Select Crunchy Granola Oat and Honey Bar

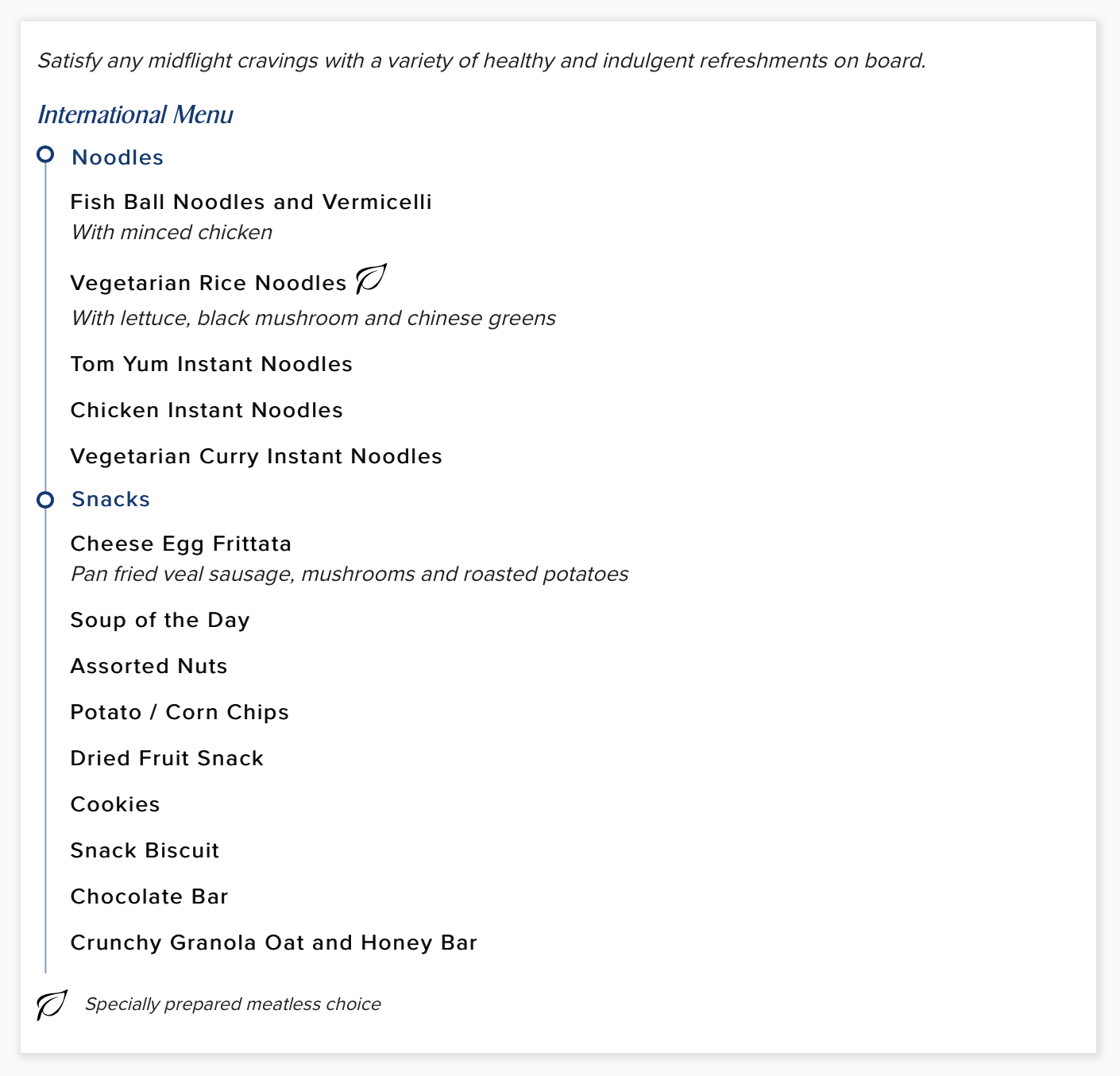tap(274, 942)
